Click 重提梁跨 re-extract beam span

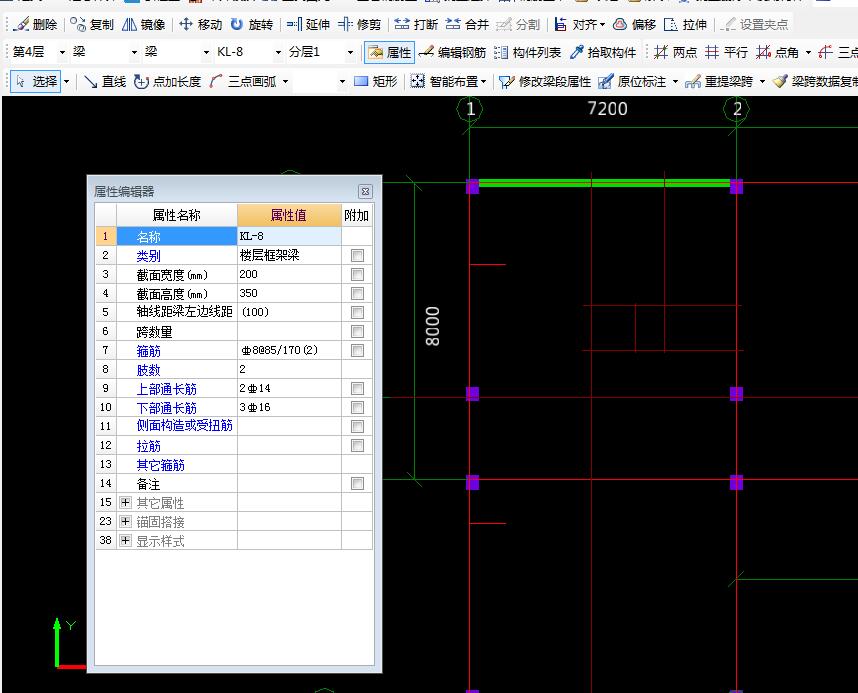click(720, 82)
